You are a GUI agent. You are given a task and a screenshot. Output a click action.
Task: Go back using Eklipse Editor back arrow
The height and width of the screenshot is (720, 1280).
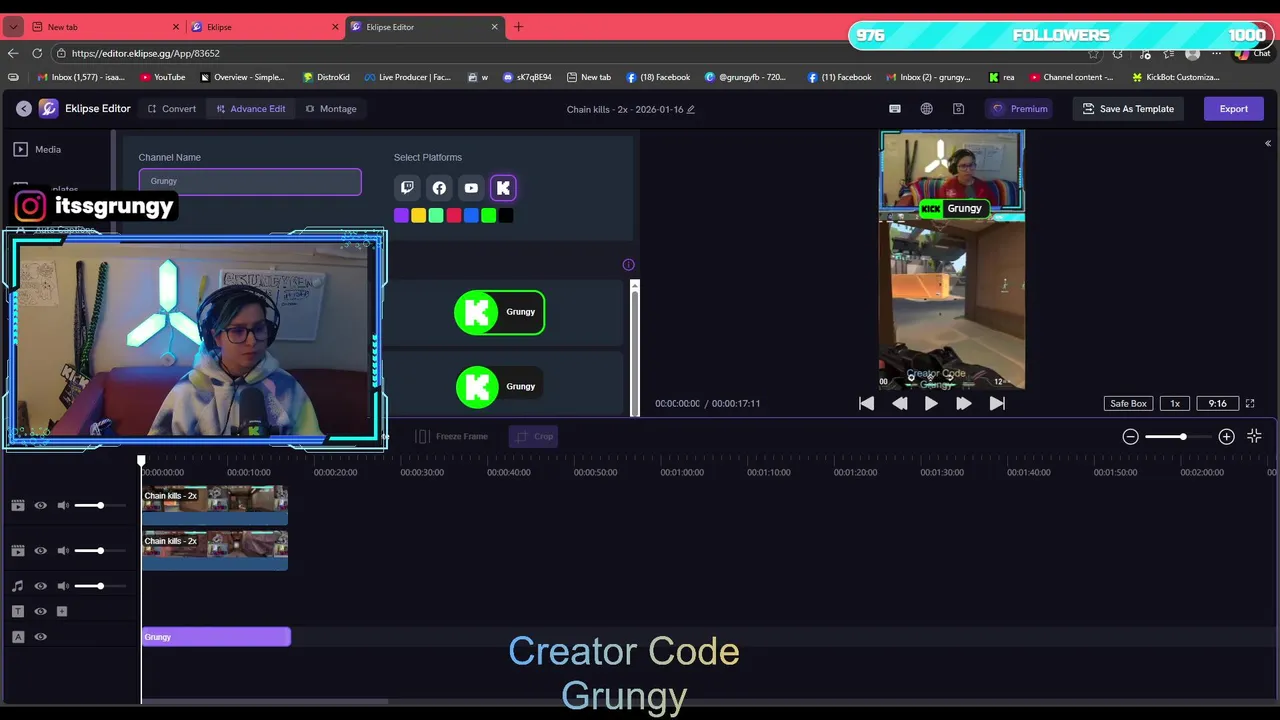[23, 108]
